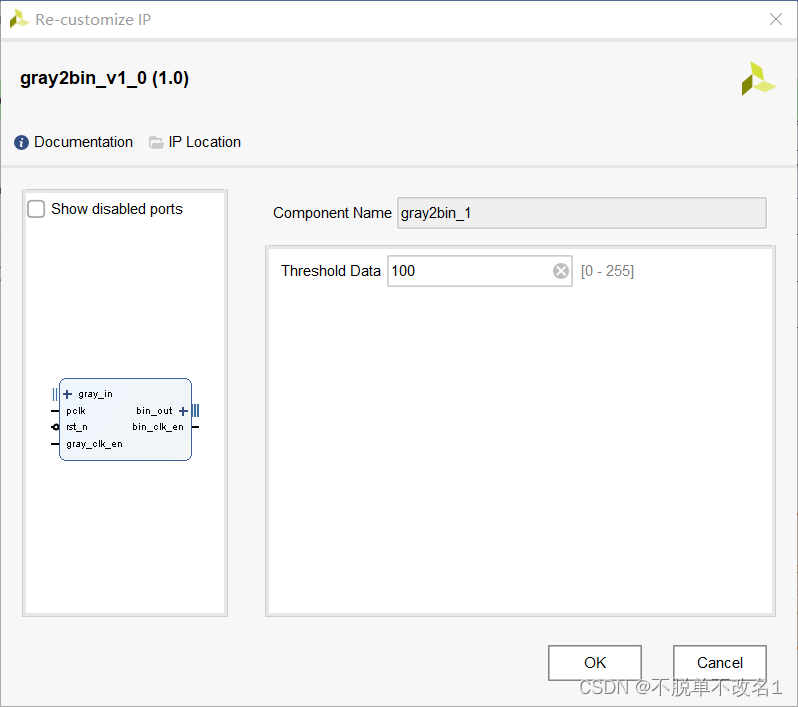Open the IP Location link

(205, 142)
